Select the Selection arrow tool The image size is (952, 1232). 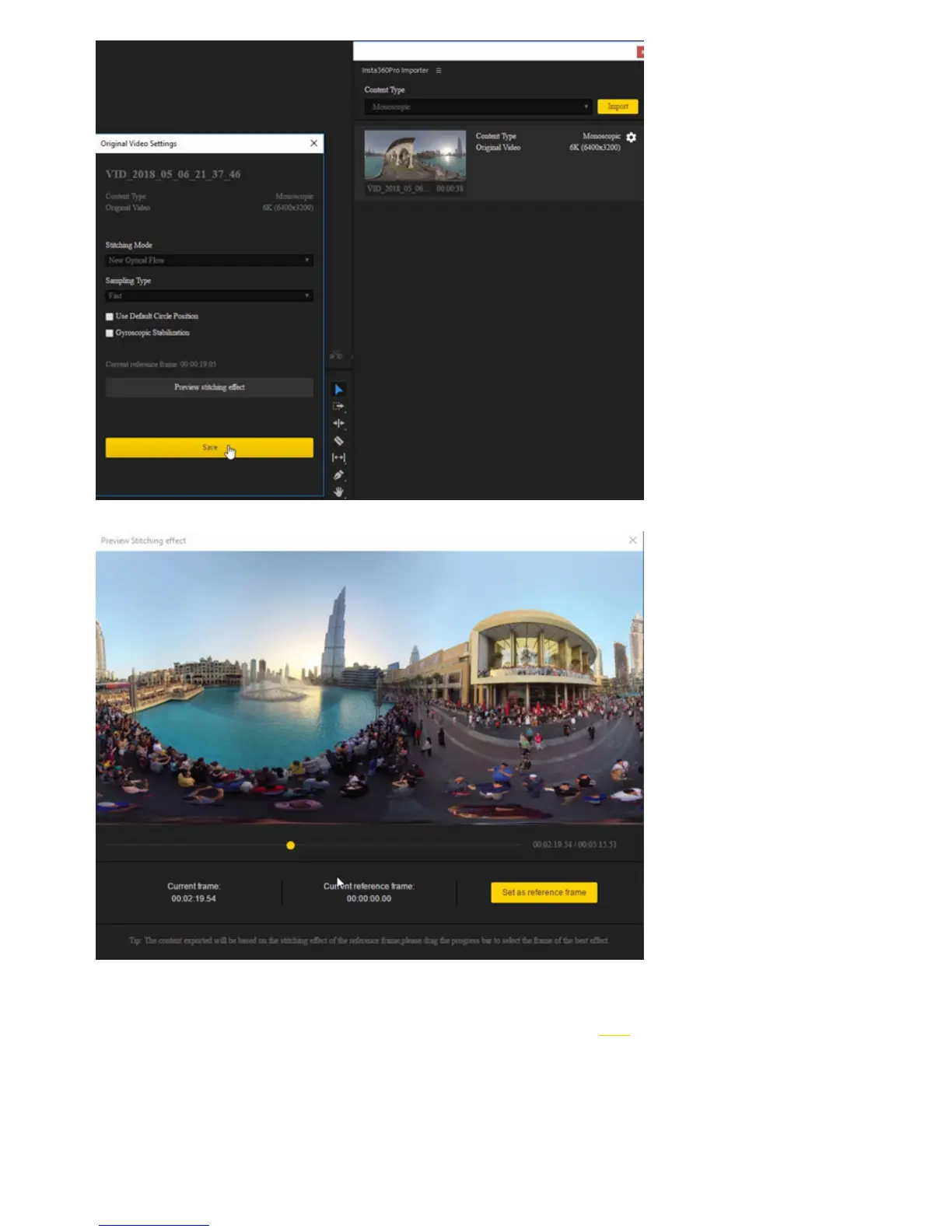coord(338,390)
